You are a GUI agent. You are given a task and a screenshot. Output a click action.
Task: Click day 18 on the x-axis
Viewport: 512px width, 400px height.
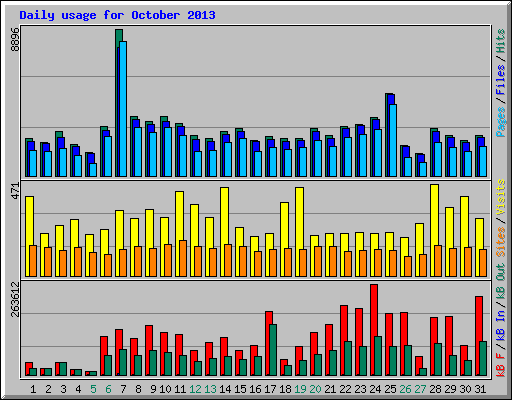[285, 389]
